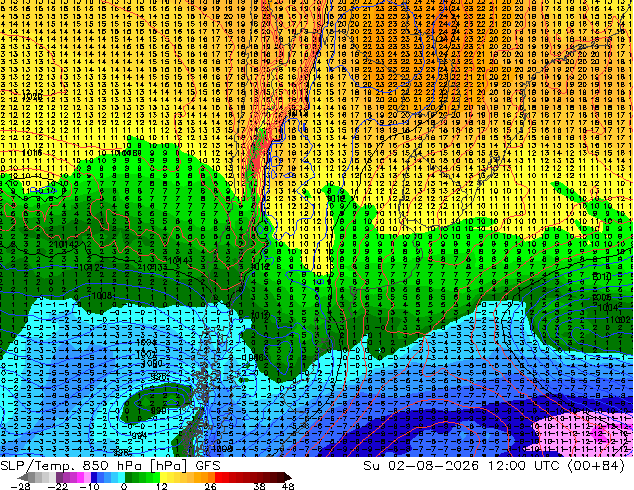Image resolution: width=634 pixels, height=490 pixels.
Task: Click the "48" legend label
Action: pos(288,486)
